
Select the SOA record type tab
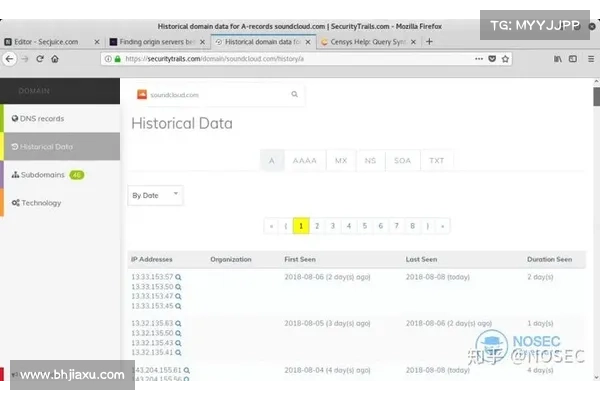[403, 161]
